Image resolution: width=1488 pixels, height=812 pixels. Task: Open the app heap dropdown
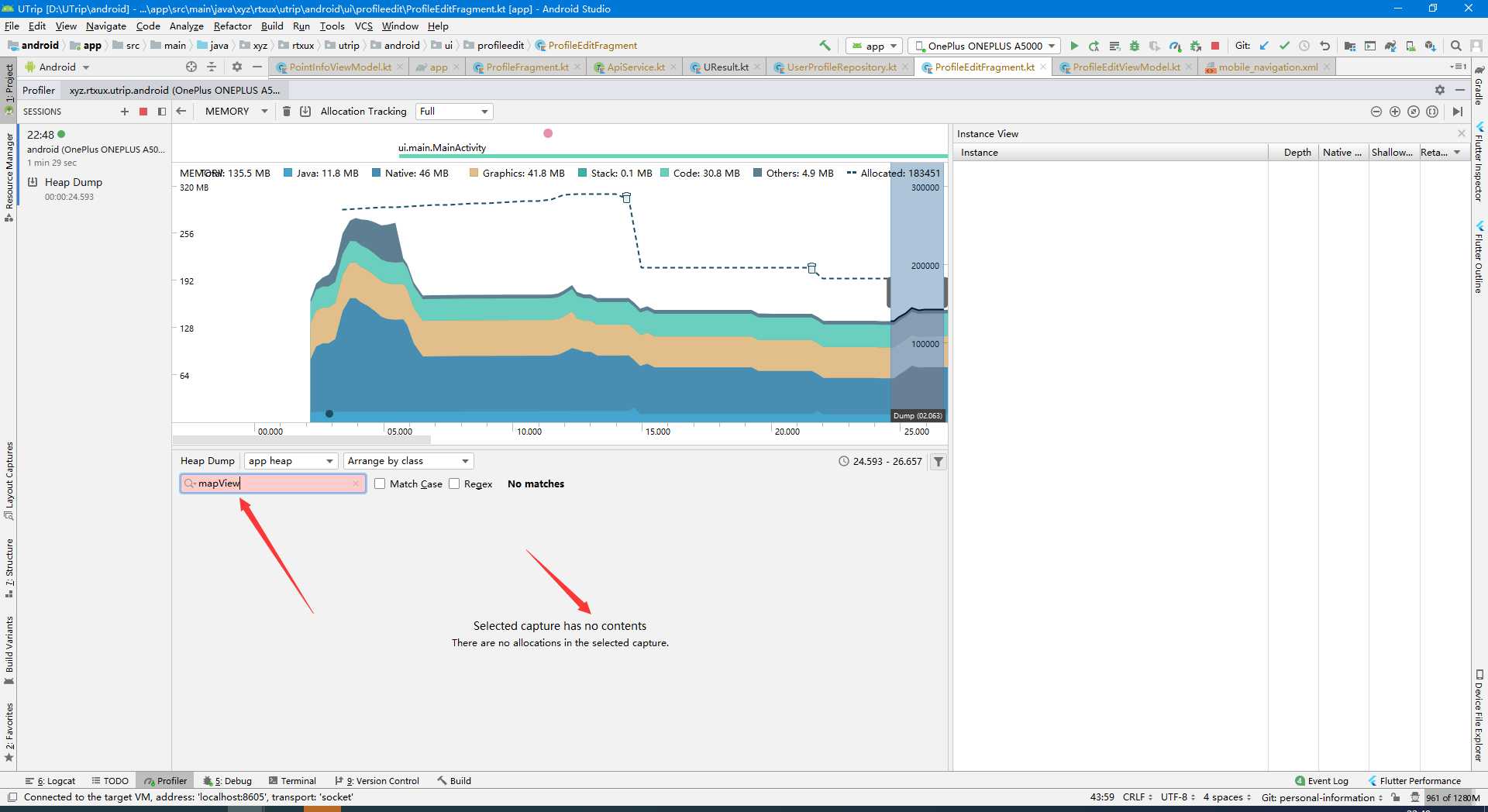point(291,461)
